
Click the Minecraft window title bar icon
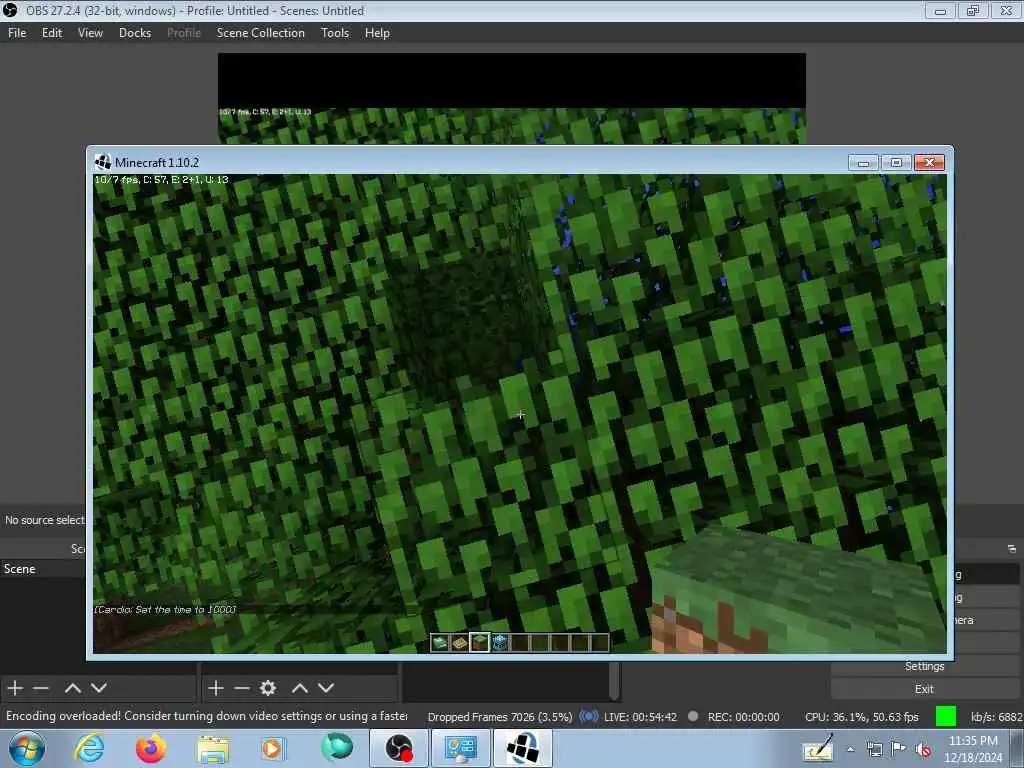(x=103, y=162)
